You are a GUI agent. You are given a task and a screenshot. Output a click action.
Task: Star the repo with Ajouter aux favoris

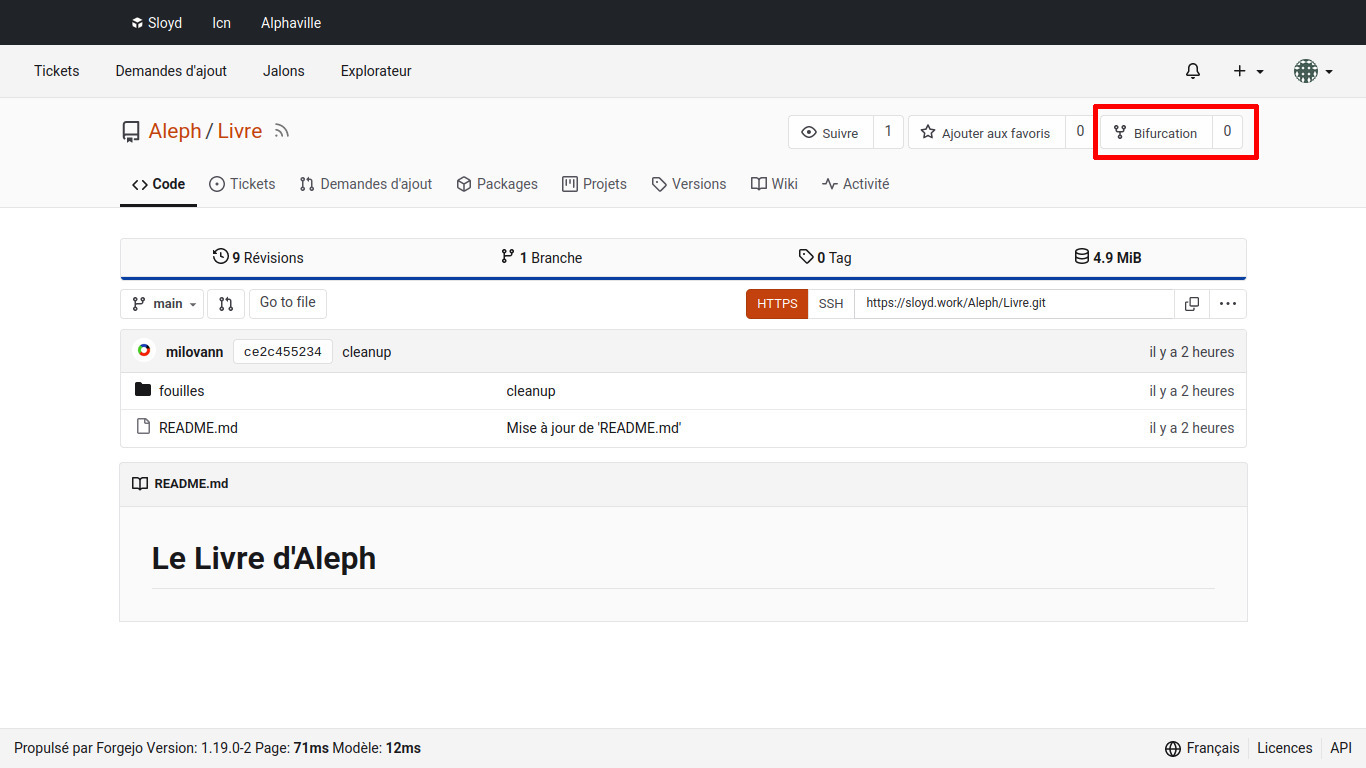[x=985, y=133]
